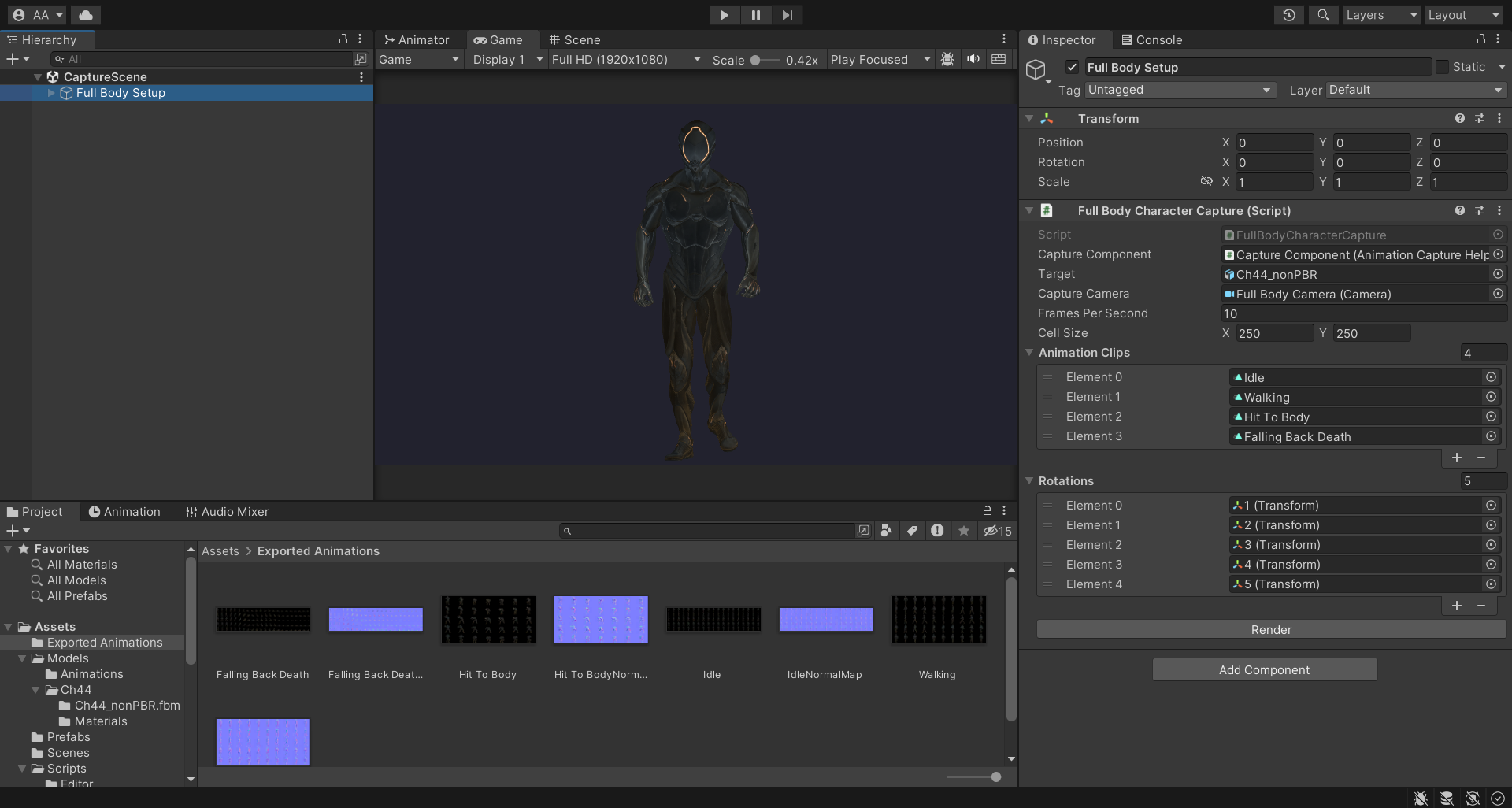The width and height of the screenshot is (1512, 808).
Task: Open Full Body Character Capture options dots
Action: [1499, 210]
